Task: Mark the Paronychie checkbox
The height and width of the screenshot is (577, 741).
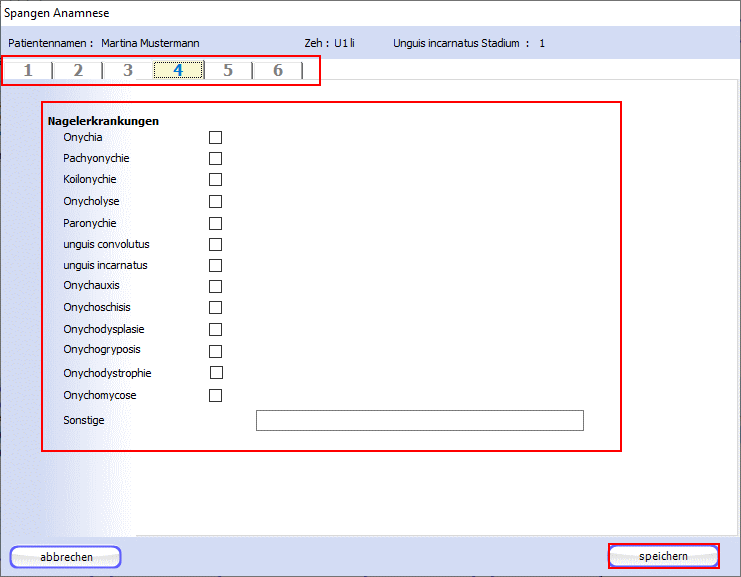Action: point(215,224)
